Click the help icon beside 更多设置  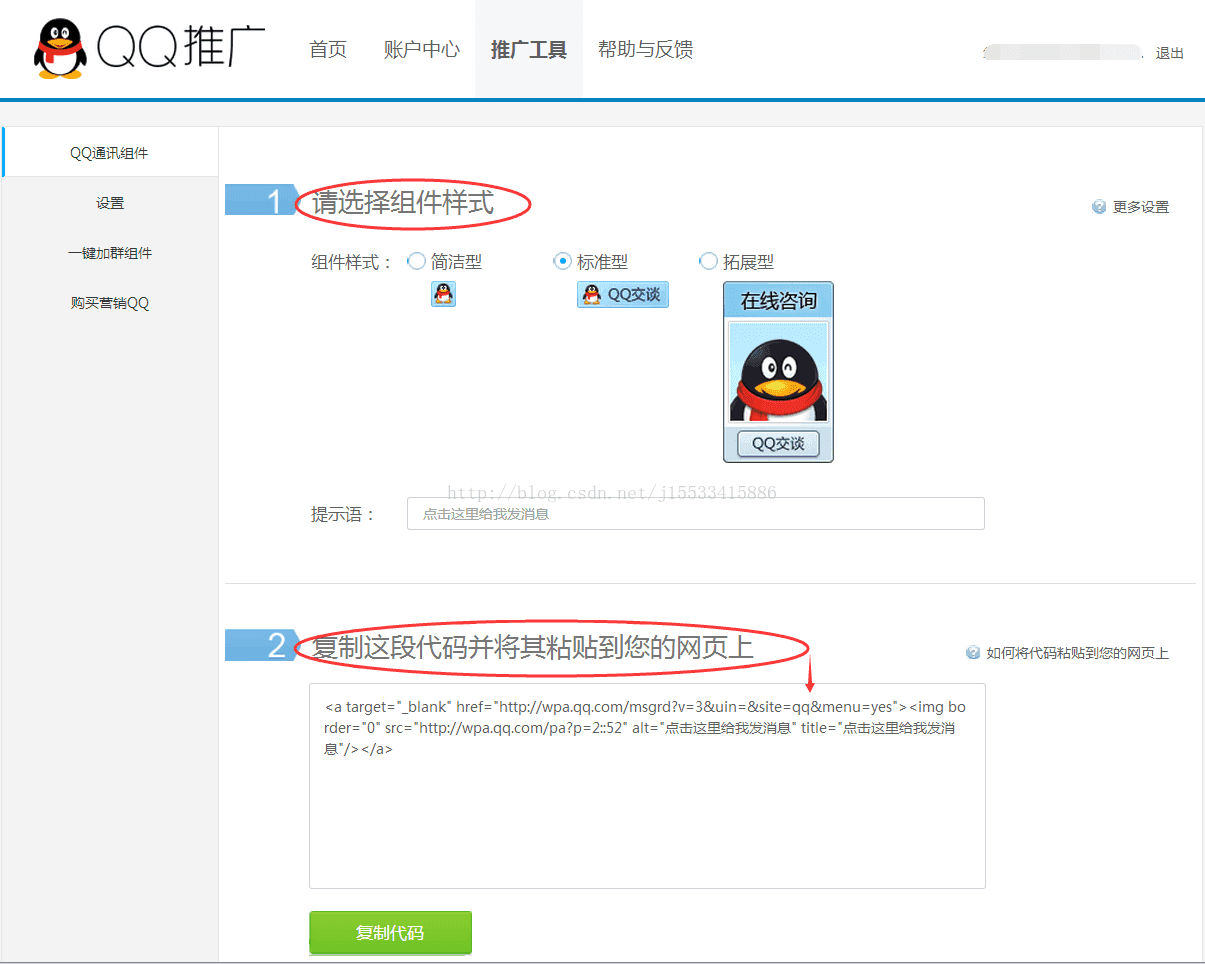click(1099, 207)
